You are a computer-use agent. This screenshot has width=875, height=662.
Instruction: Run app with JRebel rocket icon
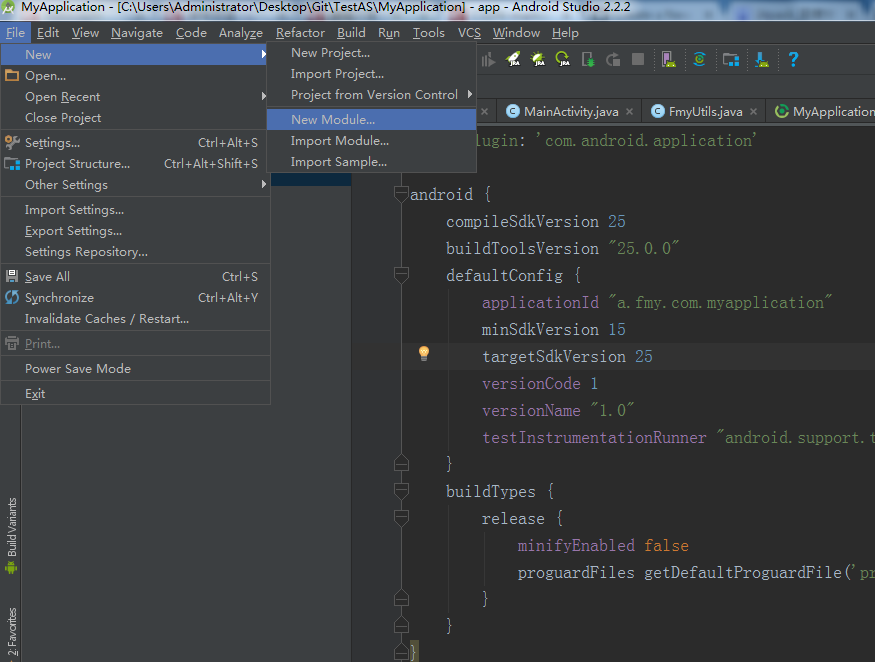513,59
